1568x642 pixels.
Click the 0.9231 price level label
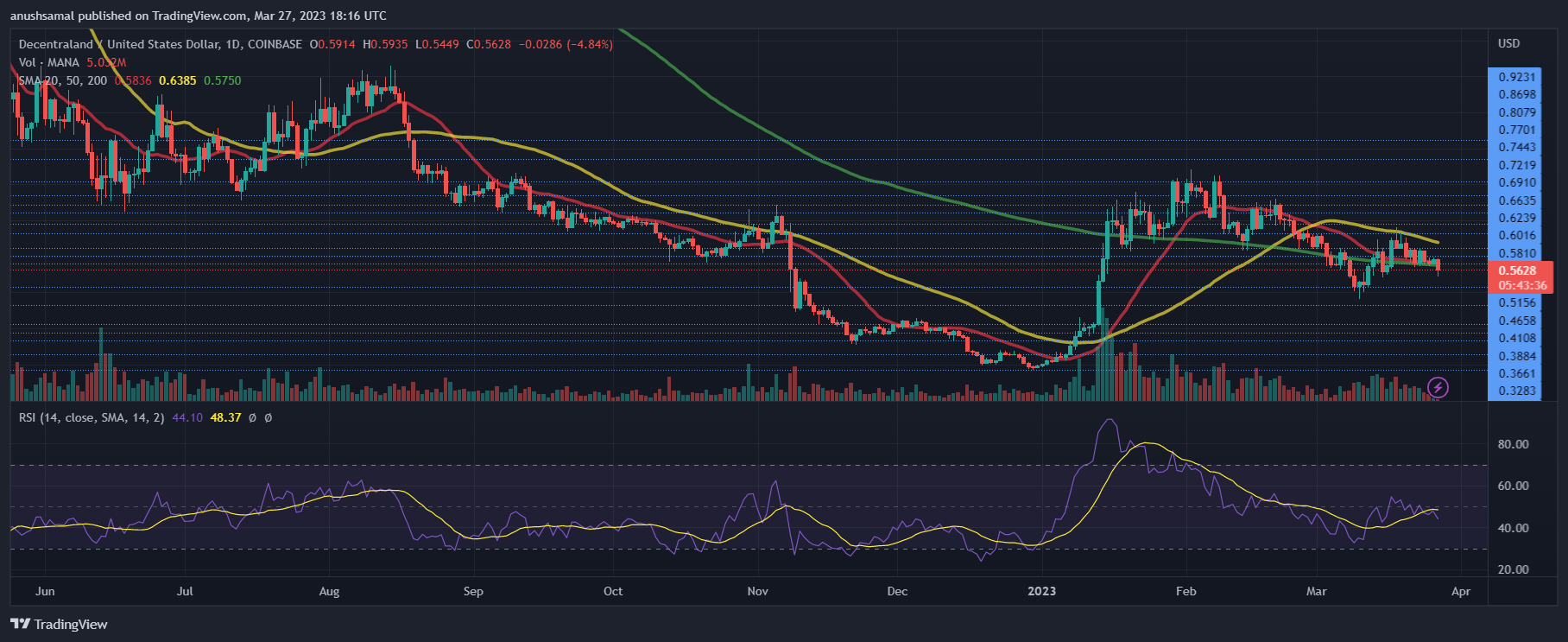click(1517, 77)
